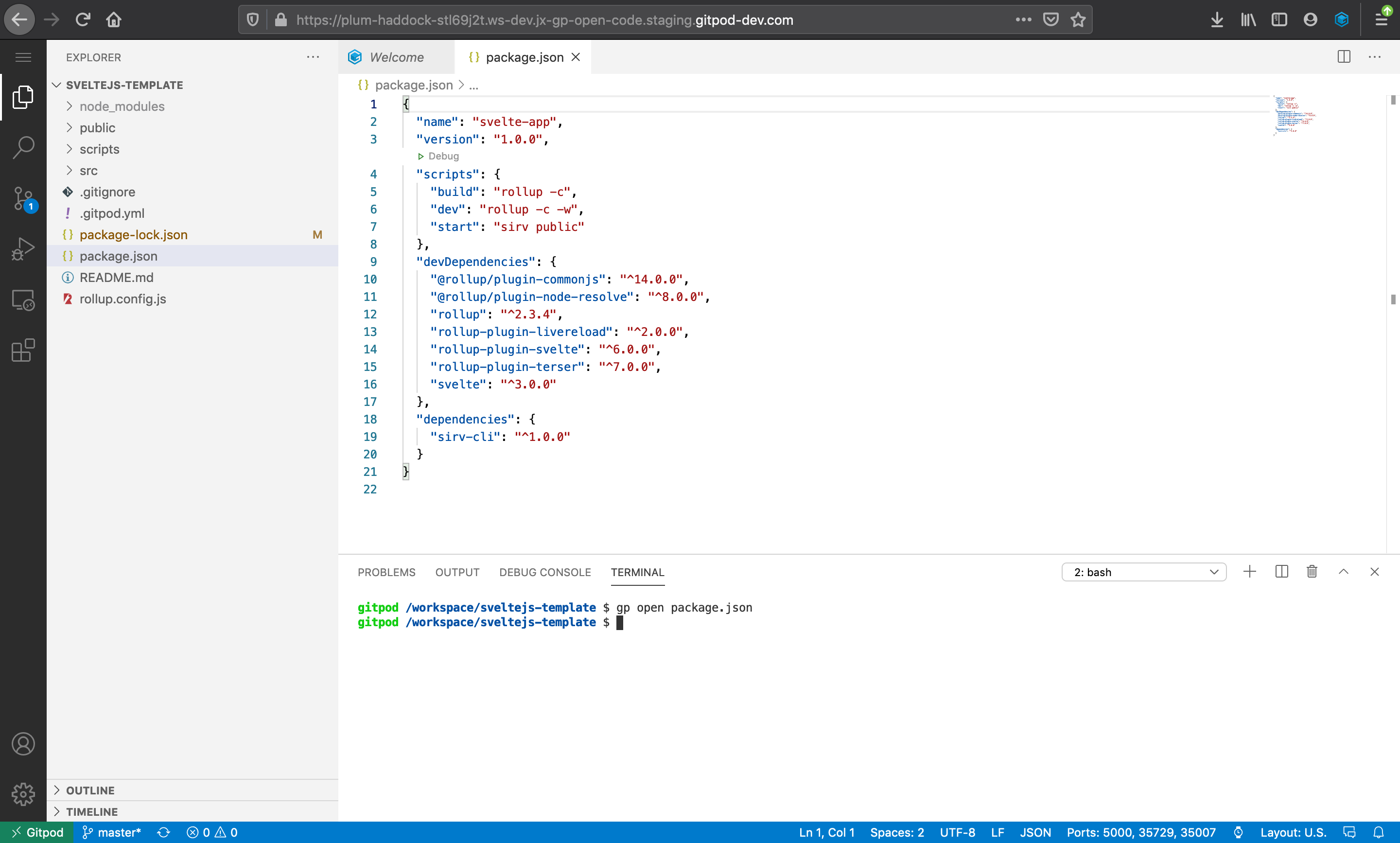
Task: Open the '2: bash' terminal dropdown
Action: click(1144, 572)
